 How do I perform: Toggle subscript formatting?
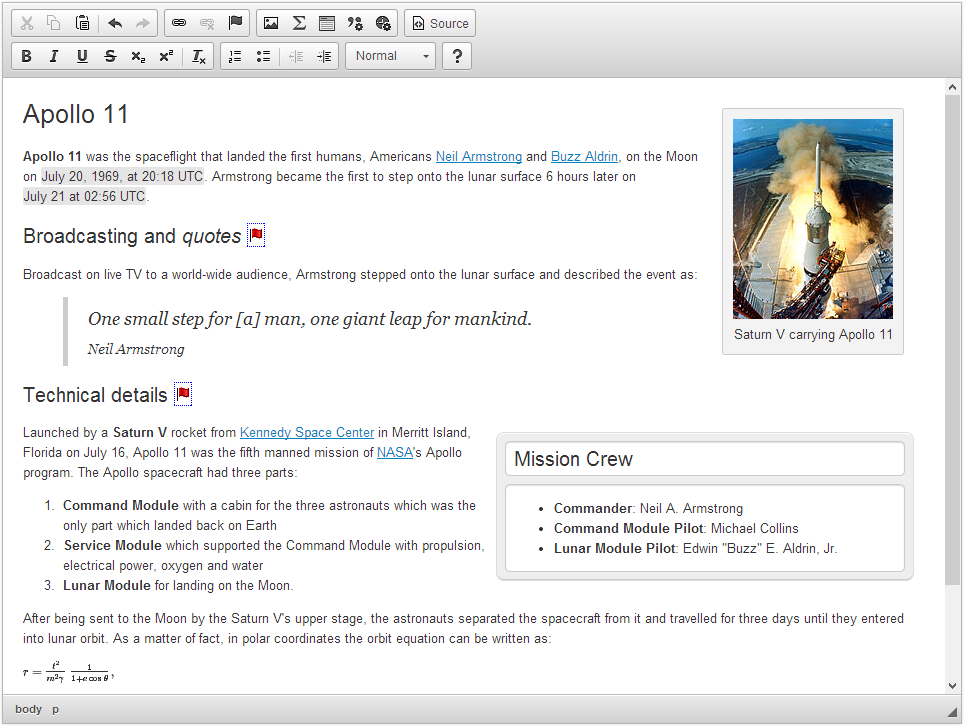coord(138,56)
